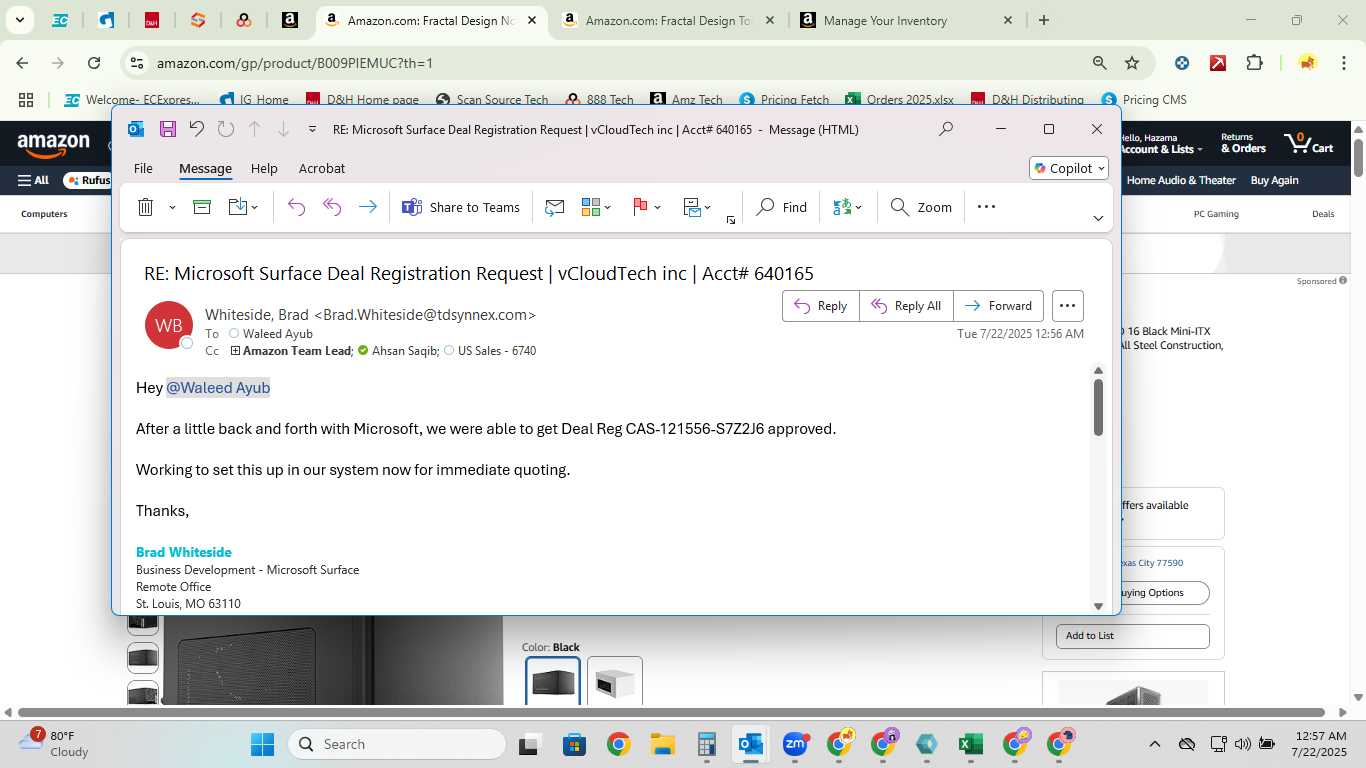Open the Translate dropdown icon

pyautogui.click(x=847, y=207)
